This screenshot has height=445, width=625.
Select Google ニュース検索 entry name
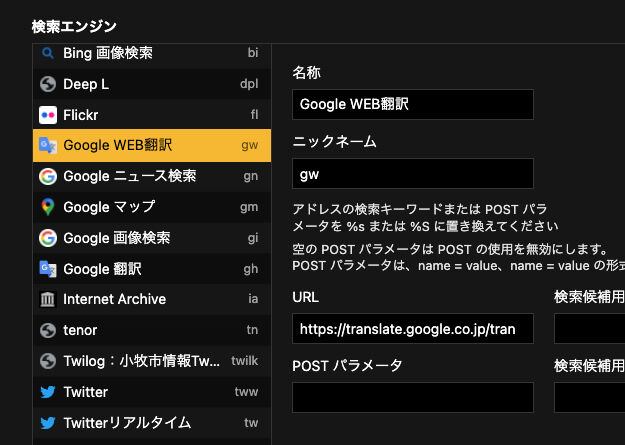click(x=130, y=176)
